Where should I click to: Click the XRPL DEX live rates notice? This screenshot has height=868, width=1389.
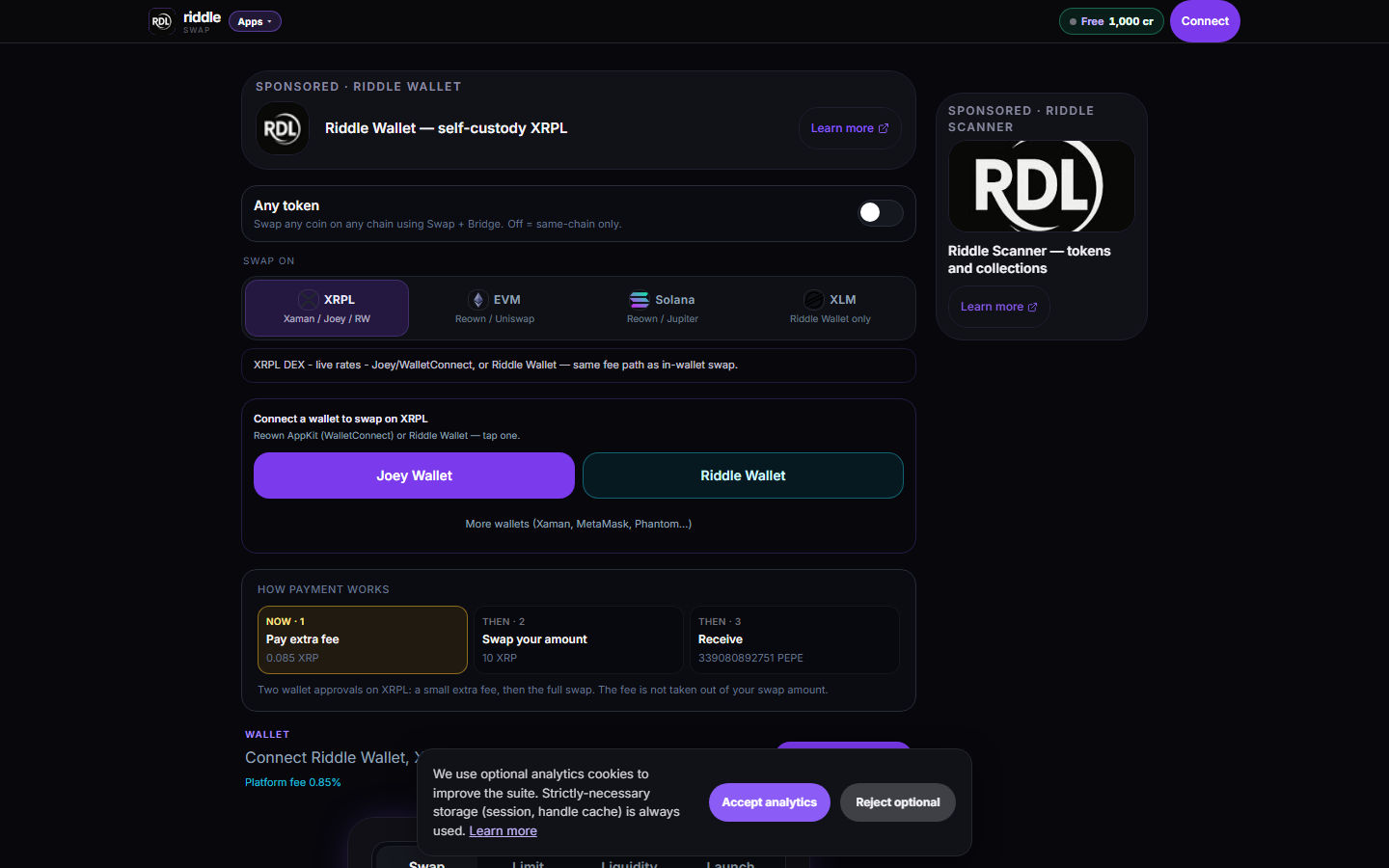(579, 366)
